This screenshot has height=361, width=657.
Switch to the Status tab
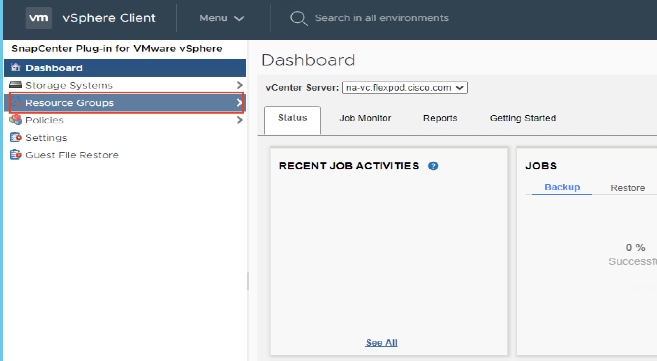click(292, 120)
